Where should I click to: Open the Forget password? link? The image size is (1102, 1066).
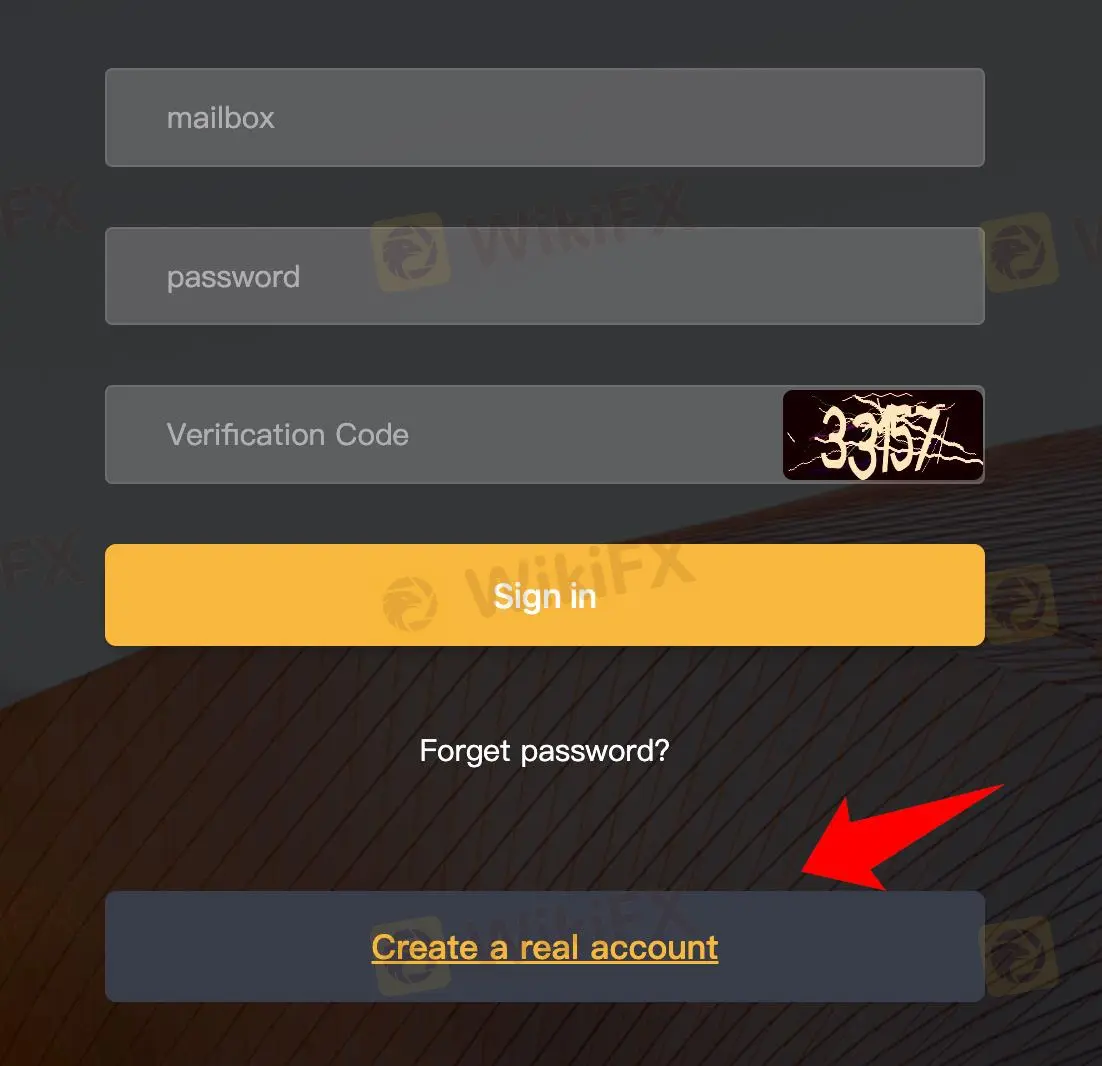tap(545, 751)
